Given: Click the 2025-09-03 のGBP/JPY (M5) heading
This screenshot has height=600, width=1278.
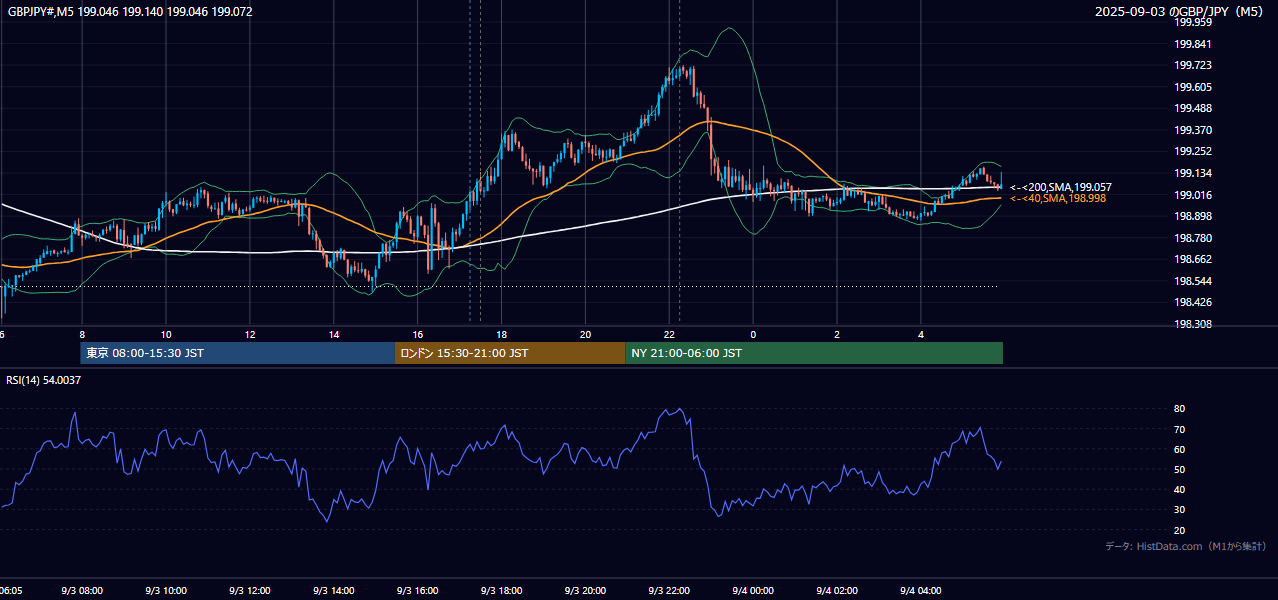Looking at the screenshot, I should (x=1180, y=12).
